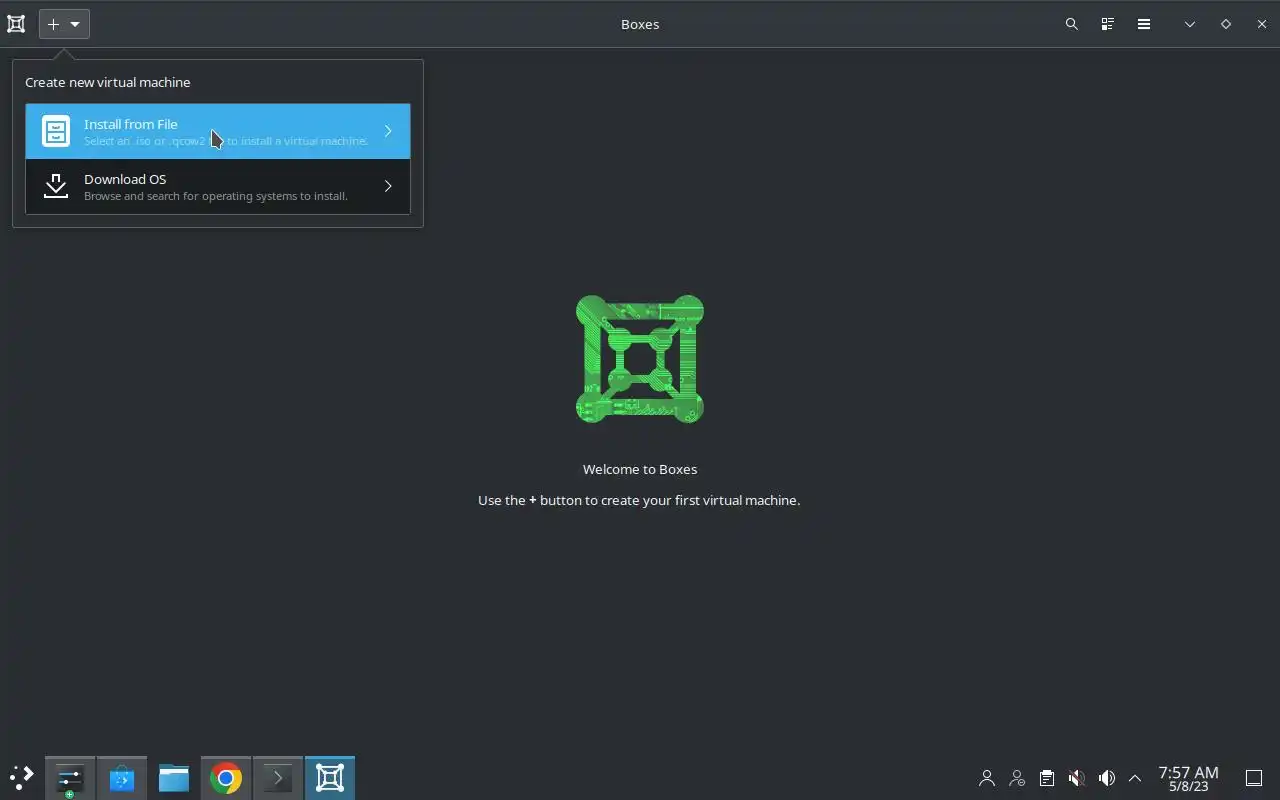This screenshot has height=800, width=1280.
Task: Expand hidden system tray icons arrow
Action: tap(1135, 778)
